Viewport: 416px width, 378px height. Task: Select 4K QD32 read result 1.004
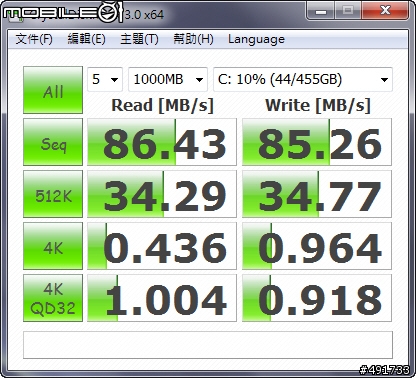click(x=162, y=298)
